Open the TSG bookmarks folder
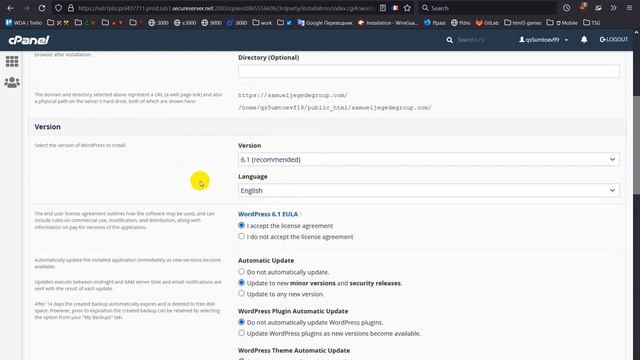This screenshot has height=360, width=640. pos(591,23)
